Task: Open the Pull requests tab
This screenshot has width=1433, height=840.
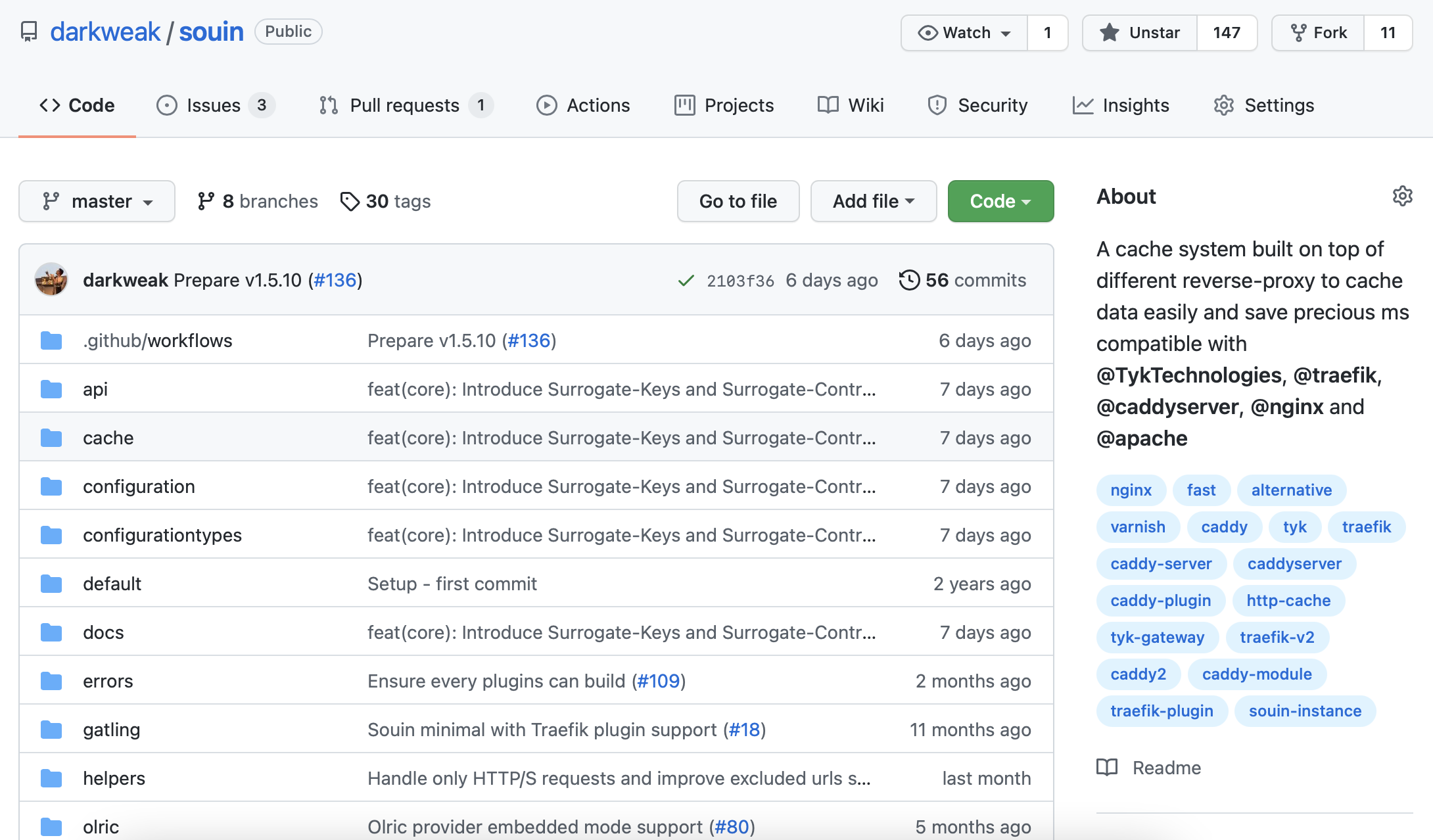Action: [x=404, y=105]
